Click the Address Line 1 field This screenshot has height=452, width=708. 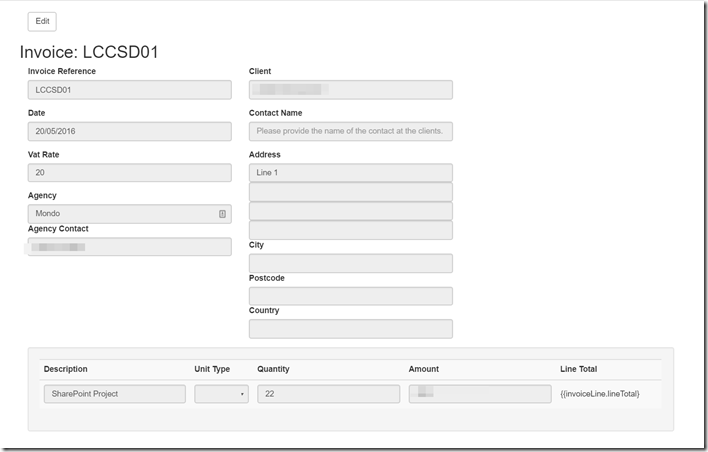click(x=350, y=173)
